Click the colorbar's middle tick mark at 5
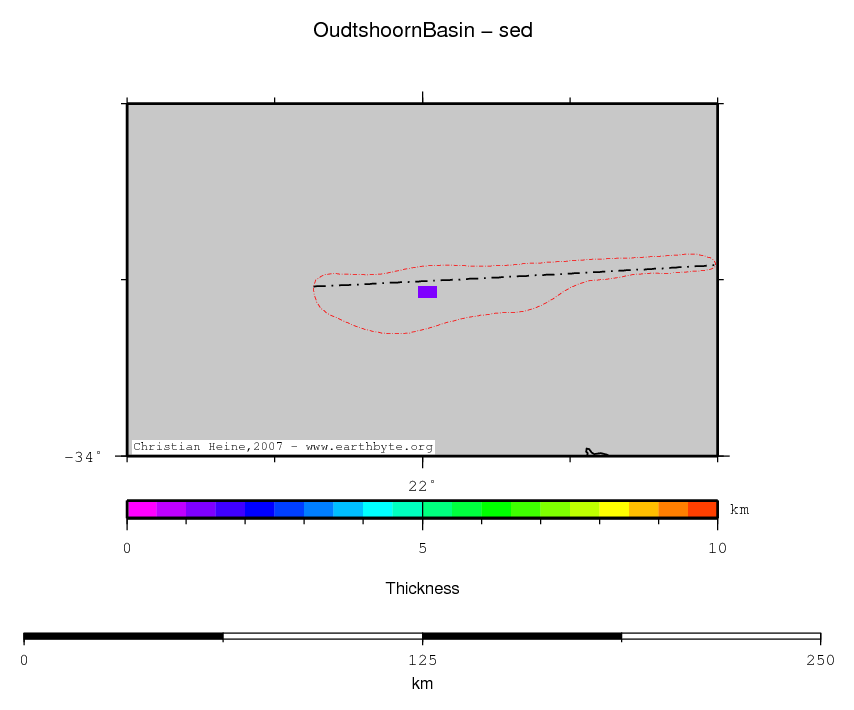 coord(422,509)
